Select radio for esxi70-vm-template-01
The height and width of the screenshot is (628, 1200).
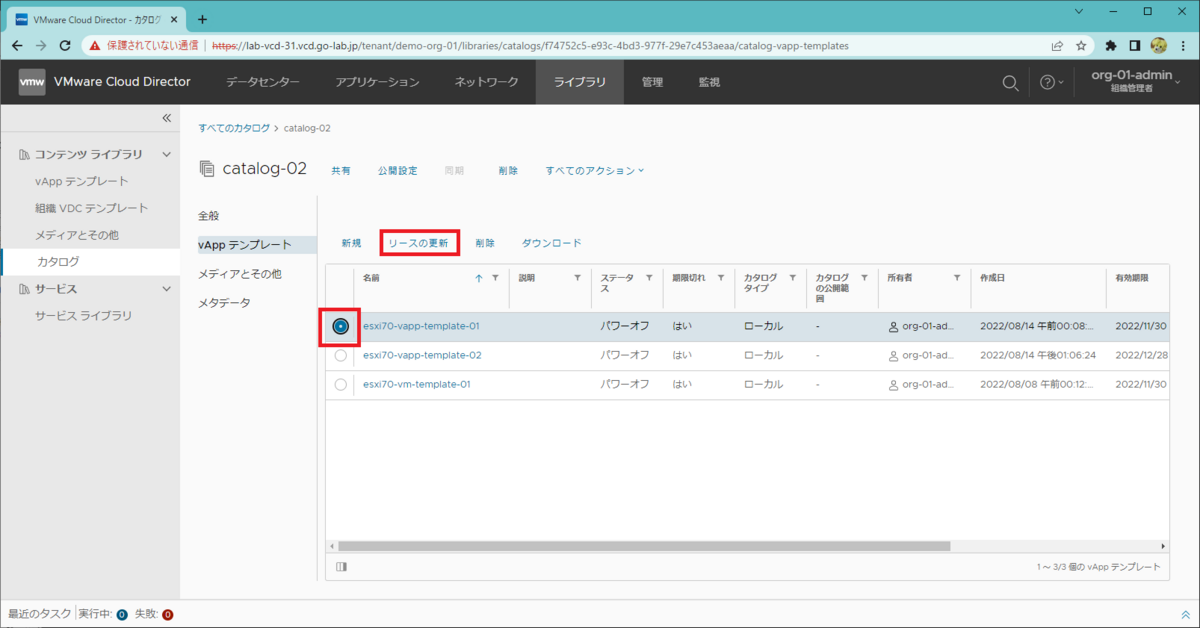[341, 384]
